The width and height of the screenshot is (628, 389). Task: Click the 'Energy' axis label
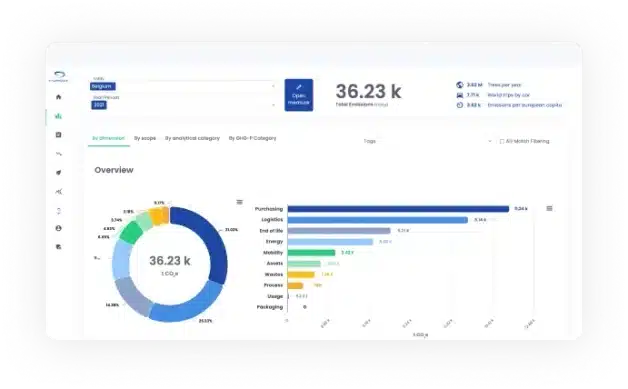pyautogui.click(x=274, y=242)
